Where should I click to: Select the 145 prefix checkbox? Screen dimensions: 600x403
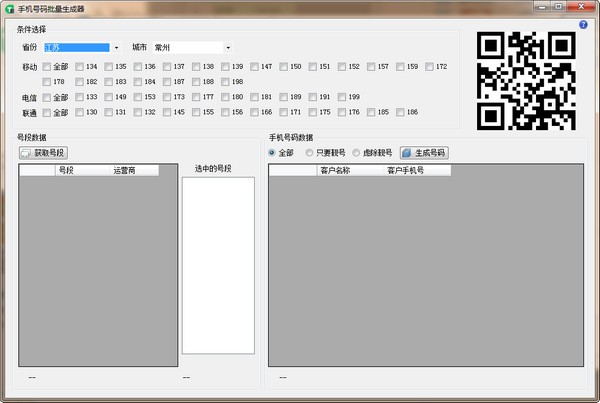(x=167, y=113)
